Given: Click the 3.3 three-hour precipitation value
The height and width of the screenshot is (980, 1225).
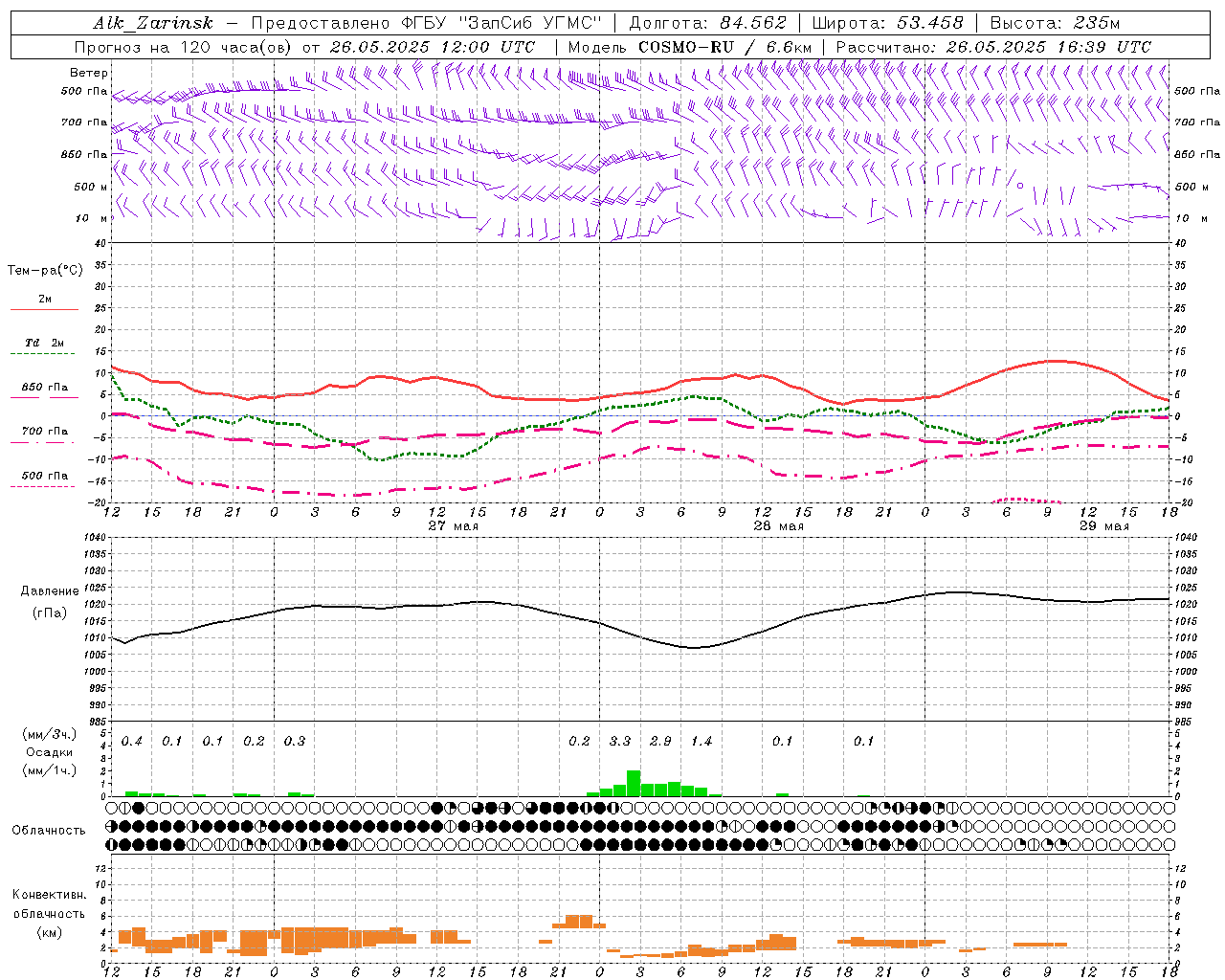Looking at the screenshot, I should (620, 742).
